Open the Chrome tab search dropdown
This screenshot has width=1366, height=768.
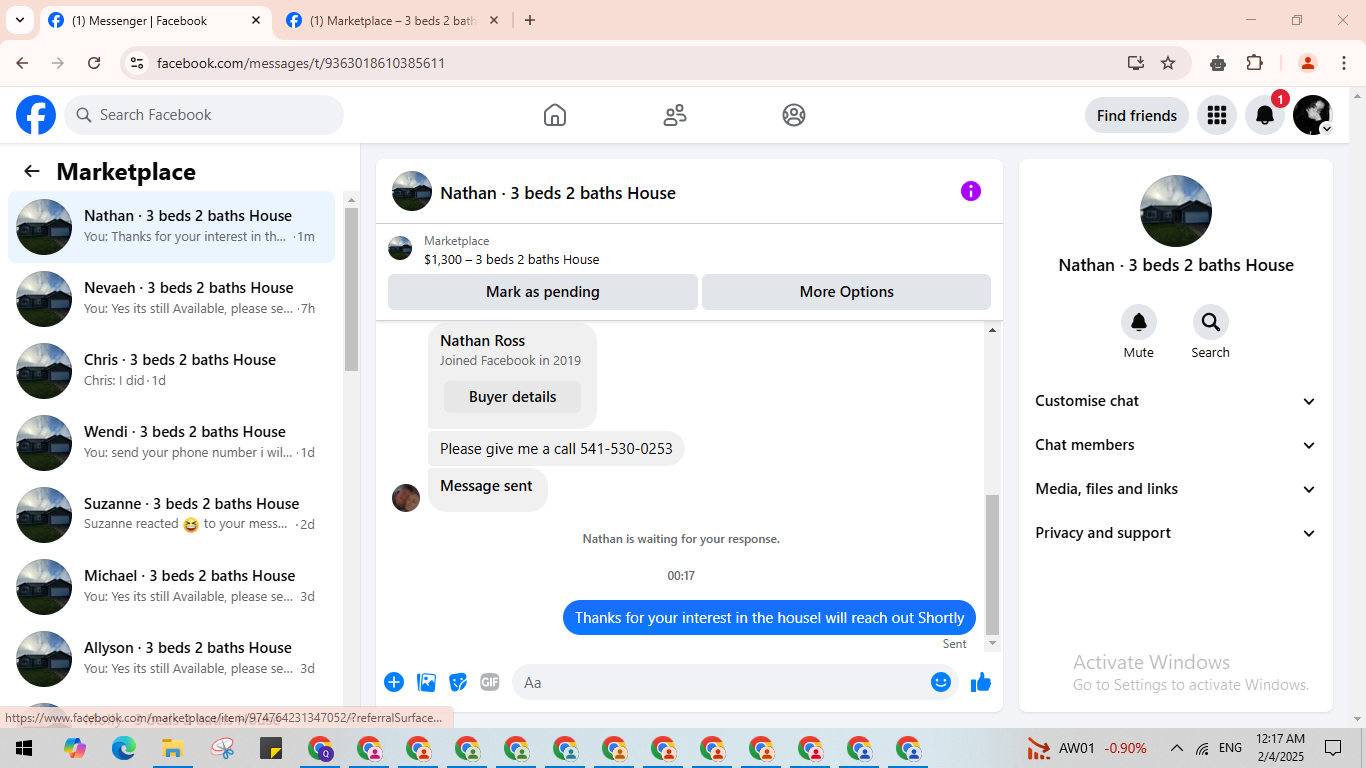[19, 20]
